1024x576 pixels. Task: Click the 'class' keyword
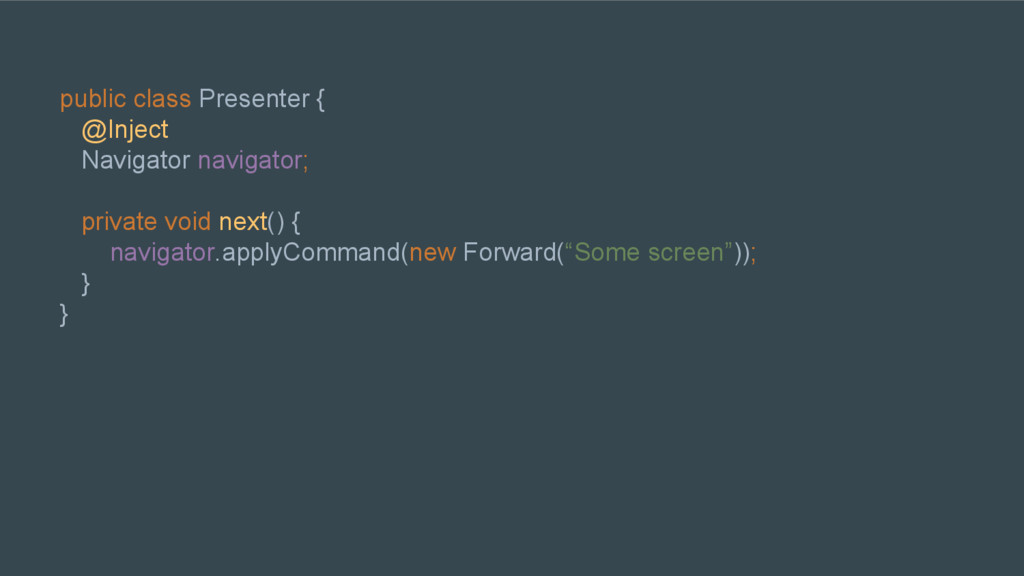[162, 99]
